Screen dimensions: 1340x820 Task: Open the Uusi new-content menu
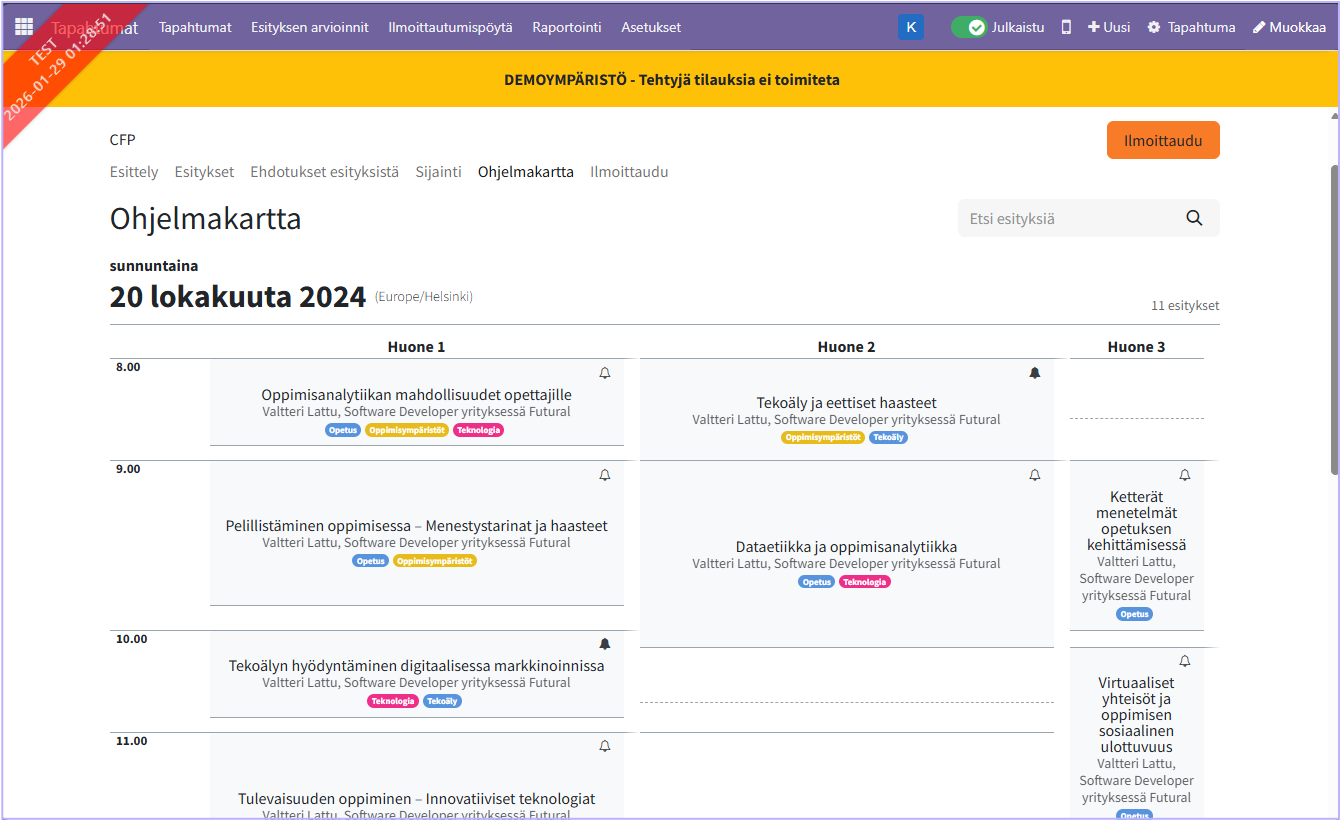point(1109,27)
